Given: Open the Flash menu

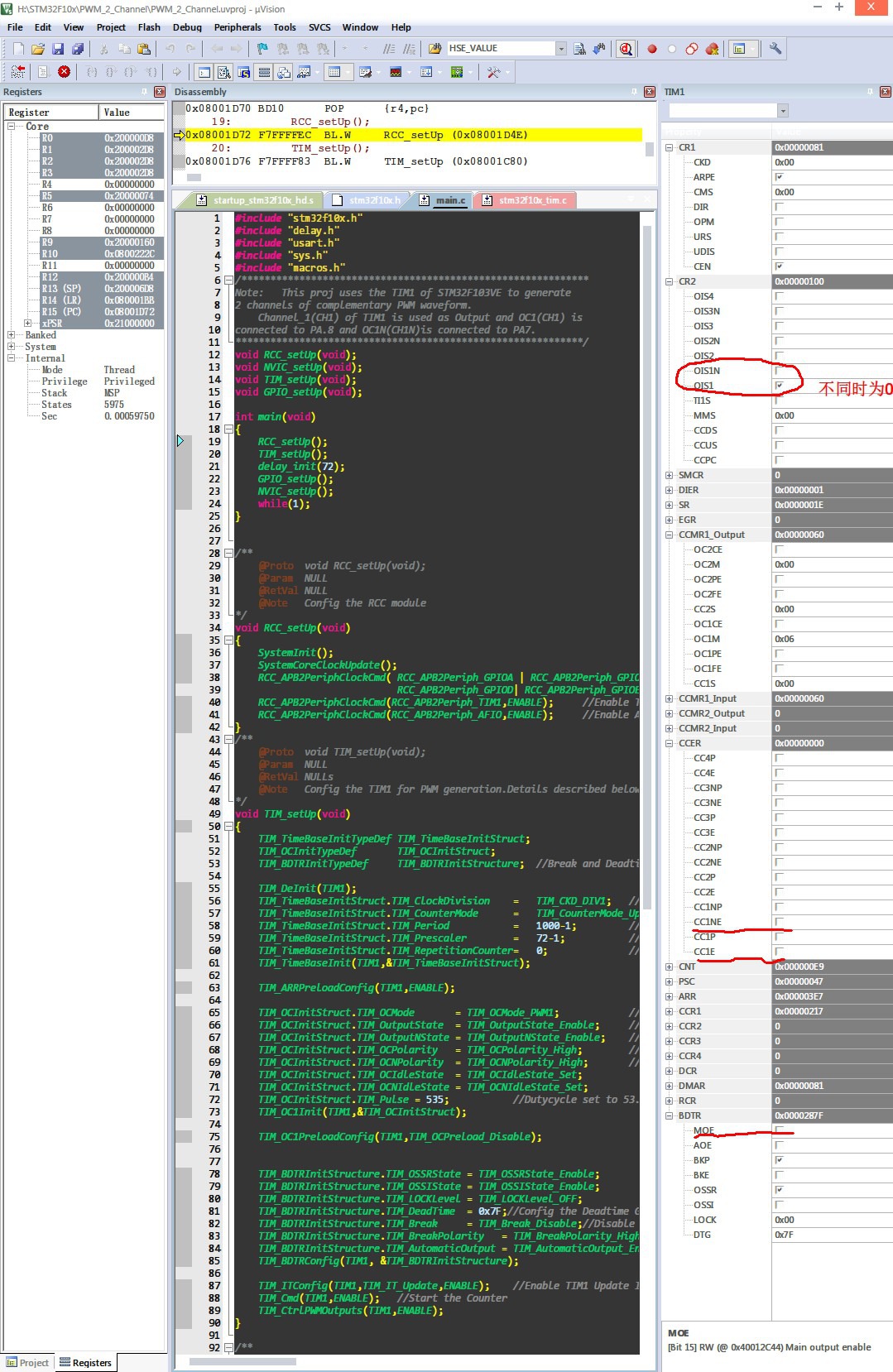Looking at the screenshot, I should pyautogui.click(x=149, y=27).
